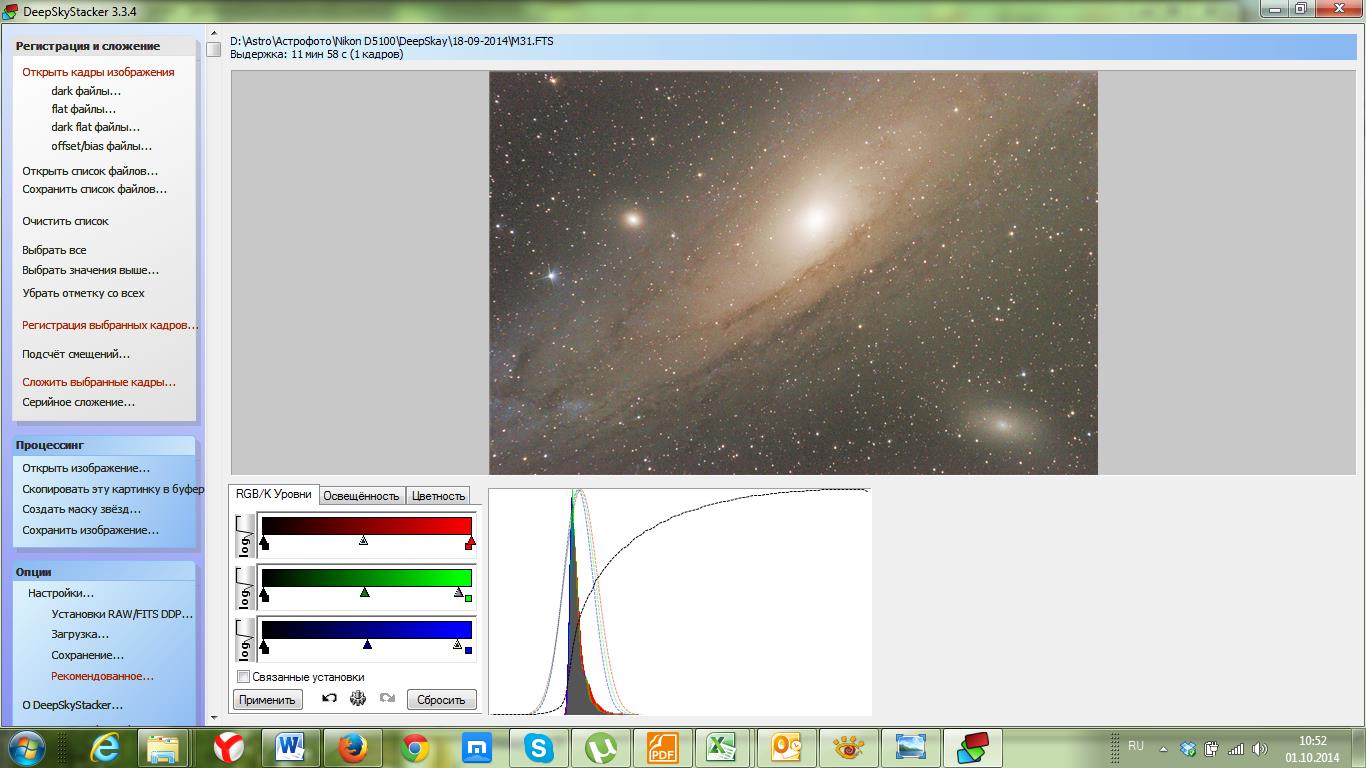
Task: Open Настройки in the Опции section
Action: tap(61, 593)
